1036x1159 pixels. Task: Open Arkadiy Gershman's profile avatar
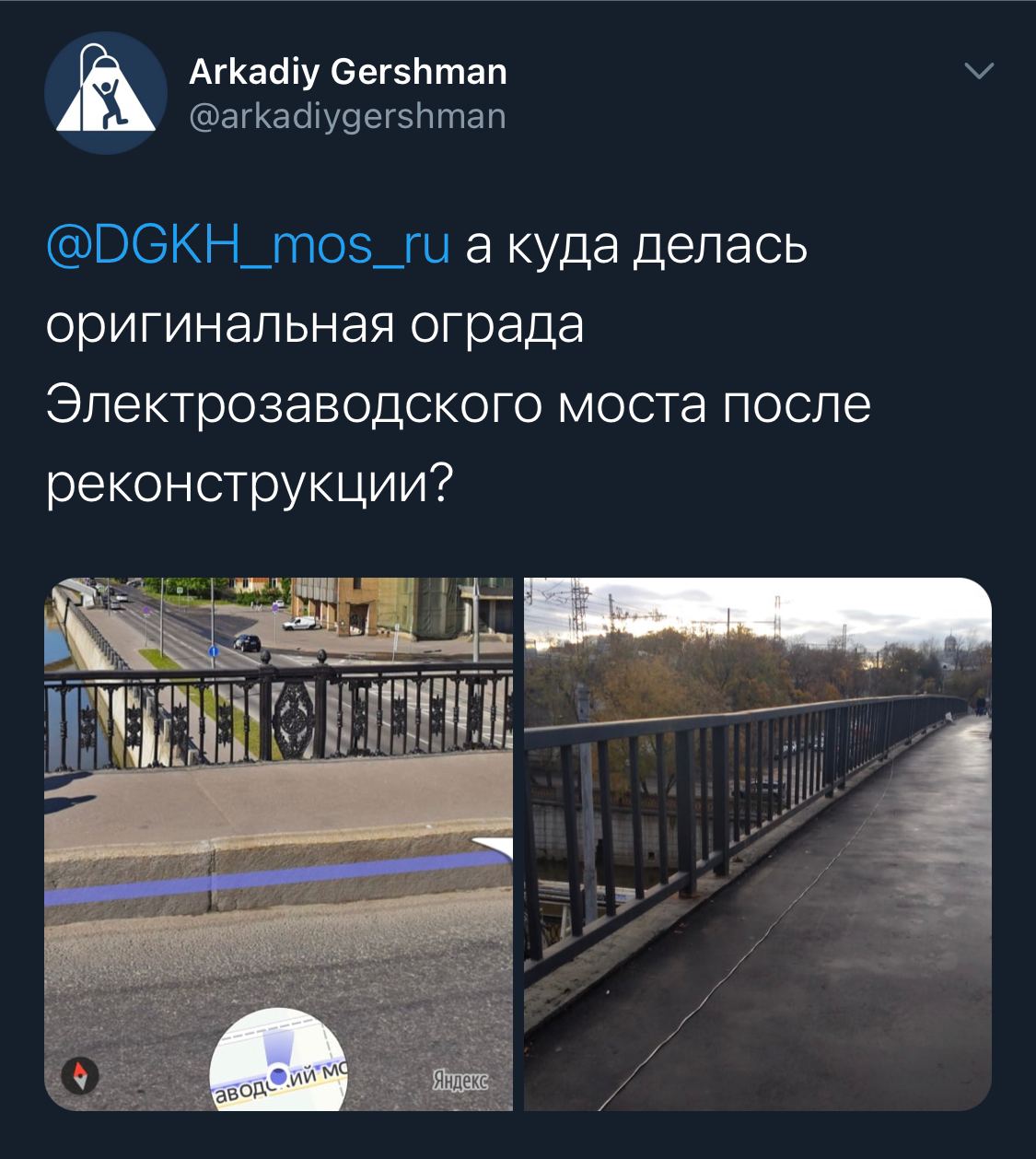tap(106, 93)
